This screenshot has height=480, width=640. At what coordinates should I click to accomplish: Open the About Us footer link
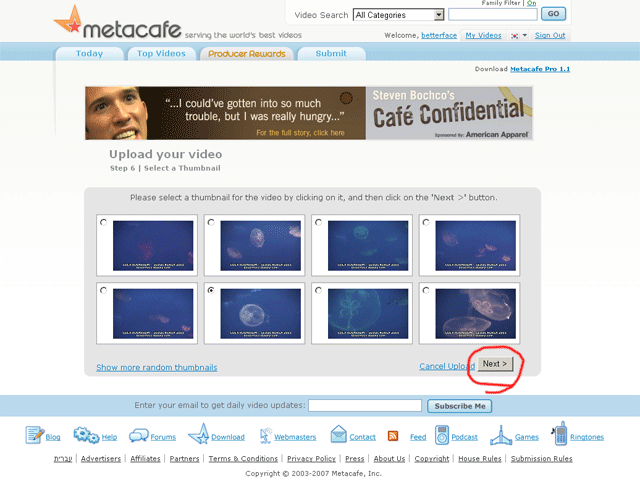[x=389, y=459]
